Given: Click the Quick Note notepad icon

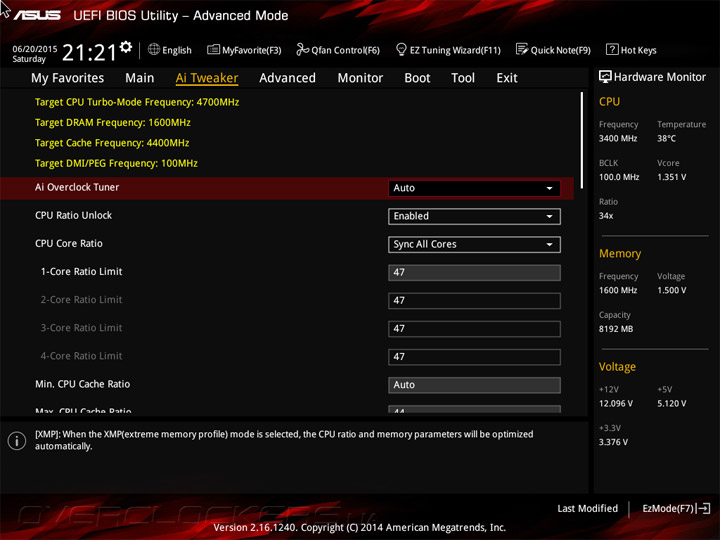Looking at the screenshot, I should point(522,49).
